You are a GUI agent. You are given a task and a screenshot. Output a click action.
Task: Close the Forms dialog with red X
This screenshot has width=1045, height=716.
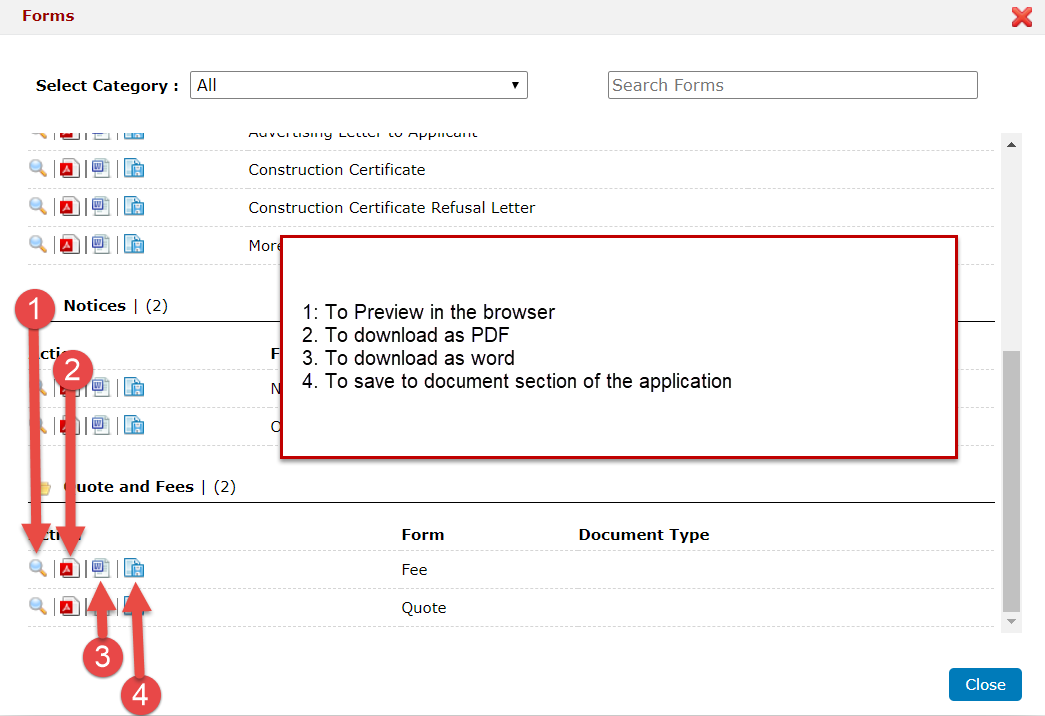[1021, 17]
